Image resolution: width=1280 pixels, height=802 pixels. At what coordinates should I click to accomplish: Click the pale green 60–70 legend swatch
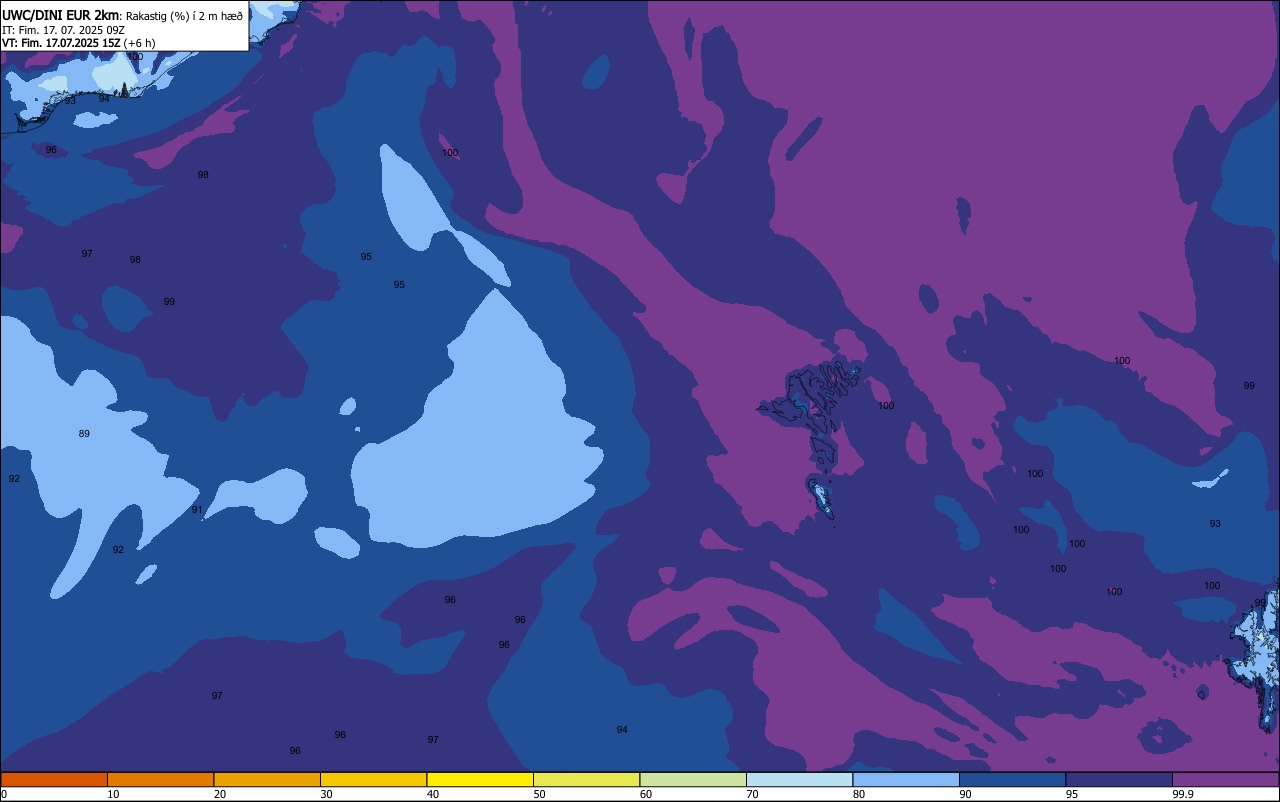coord(693,779)
